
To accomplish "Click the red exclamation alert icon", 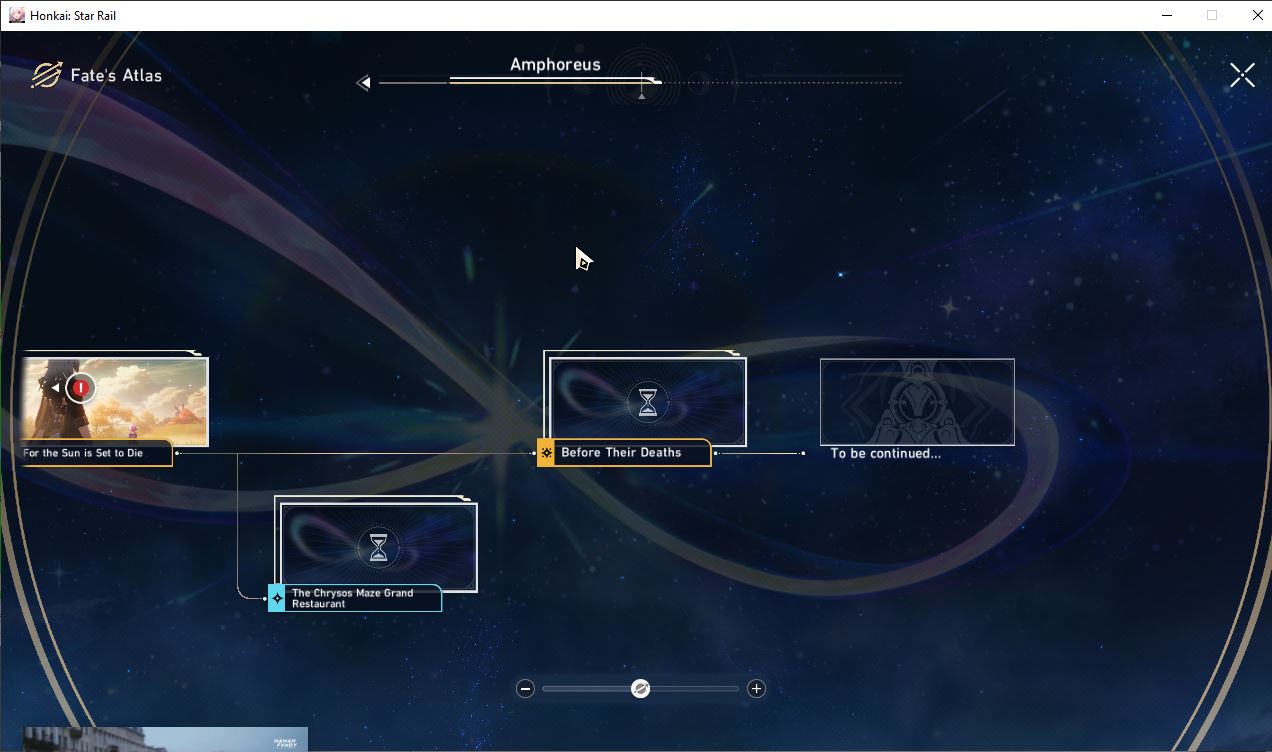I will click(81, 388).
